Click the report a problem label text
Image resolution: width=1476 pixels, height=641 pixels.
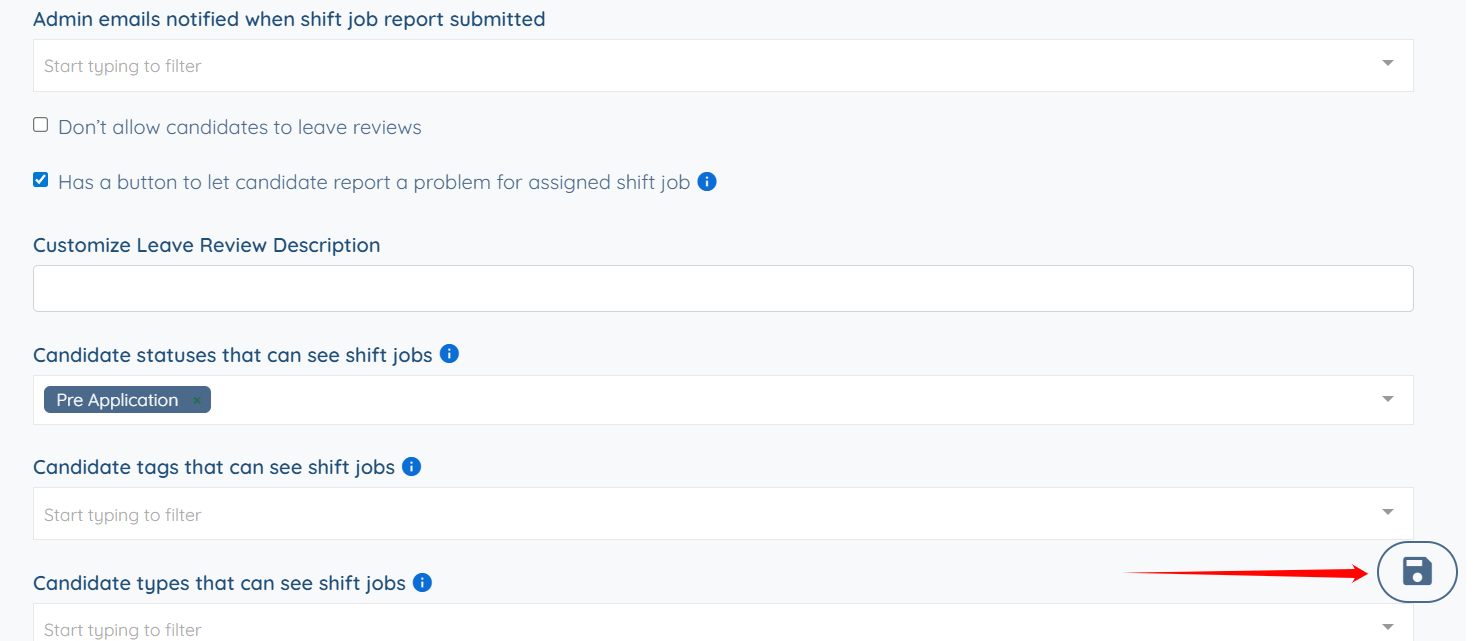[374, 183]
